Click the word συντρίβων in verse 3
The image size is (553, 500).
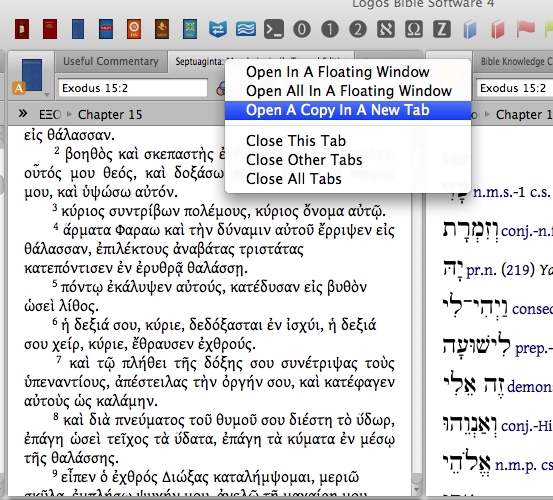click(144, 211)
